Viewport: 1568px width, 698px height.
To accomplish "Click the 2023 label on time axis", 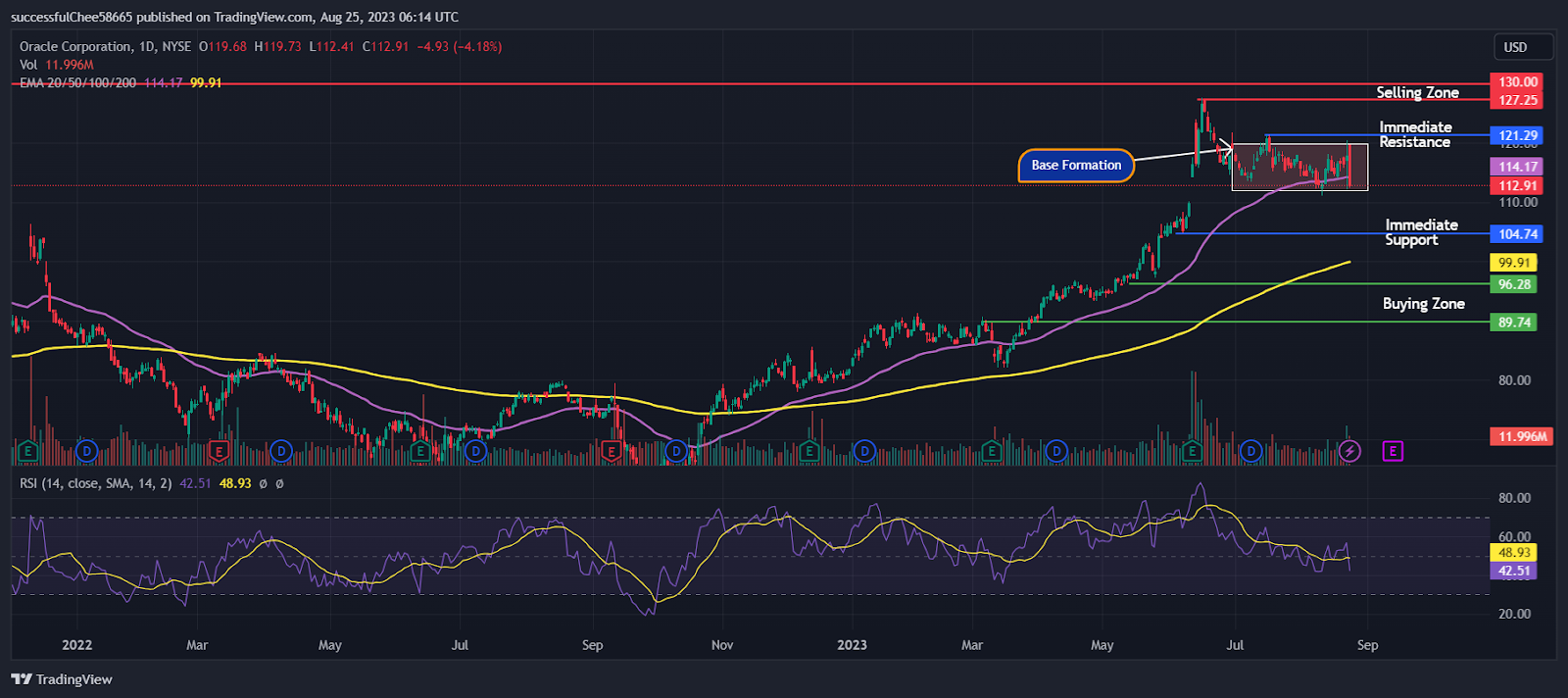I will point(852,645).
